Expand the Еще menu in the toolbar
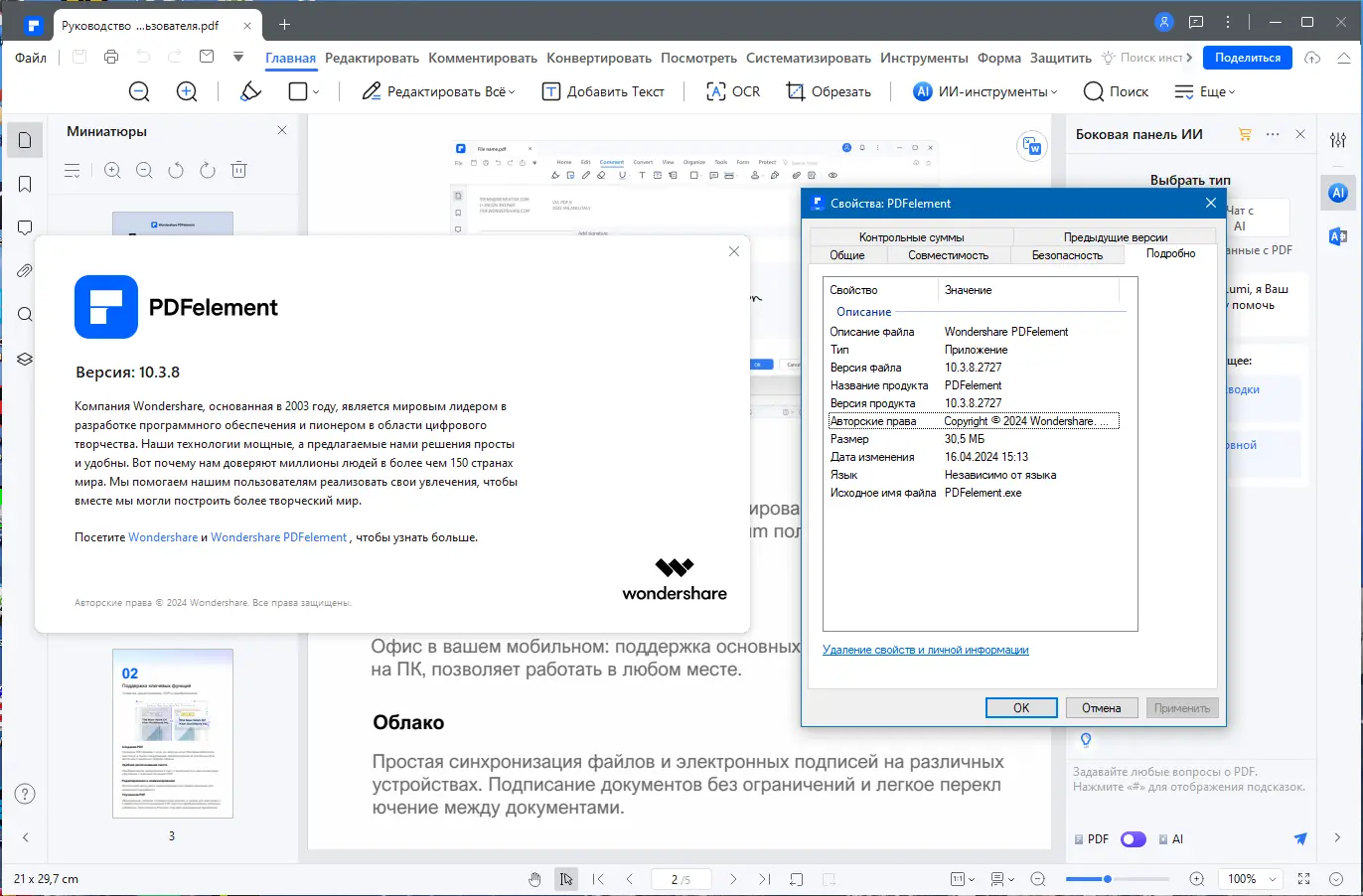 (x=1205, y=91)
